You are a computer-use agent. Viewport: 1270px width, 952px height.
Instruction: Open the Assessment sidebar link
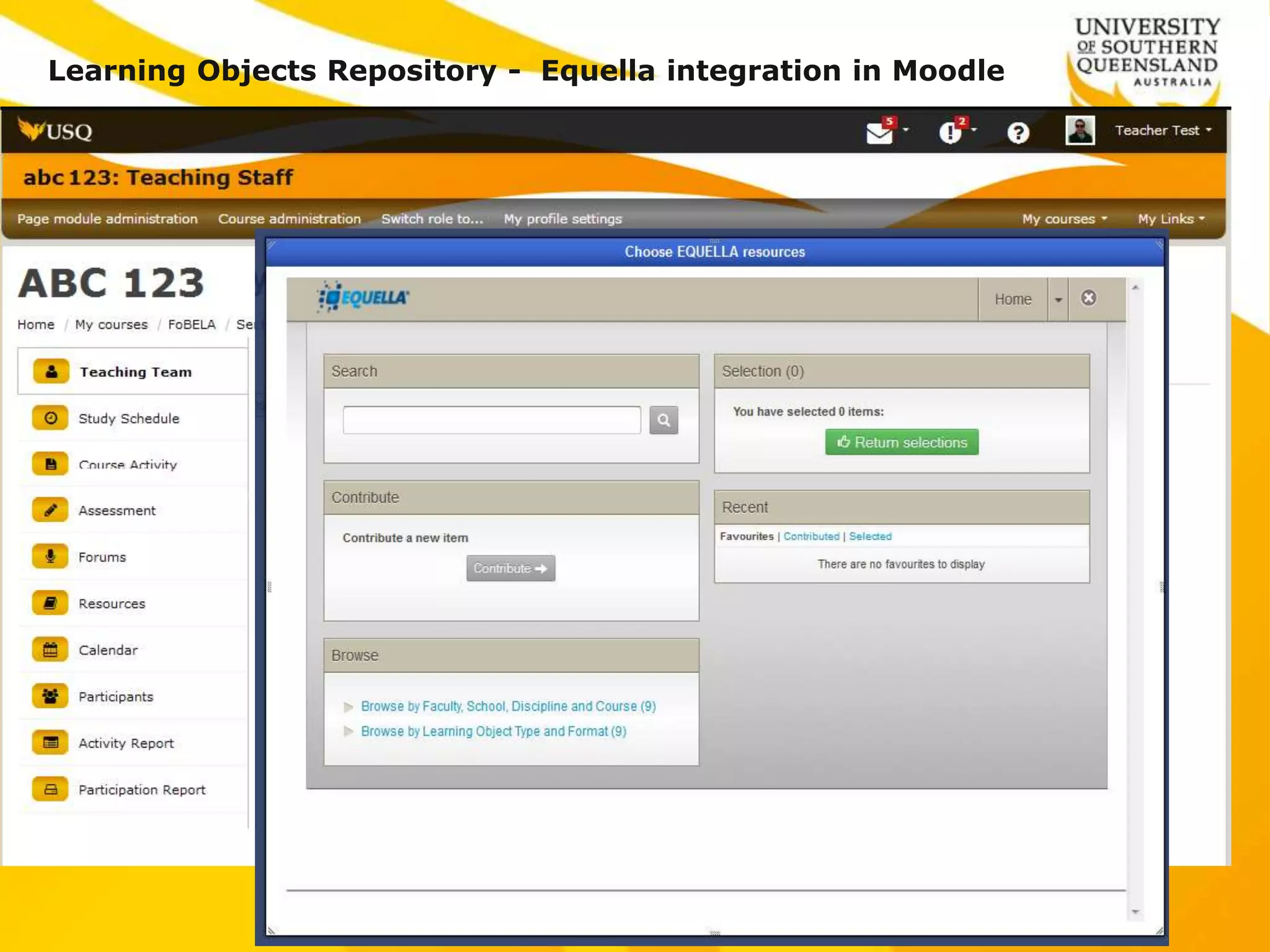[117, 511]
